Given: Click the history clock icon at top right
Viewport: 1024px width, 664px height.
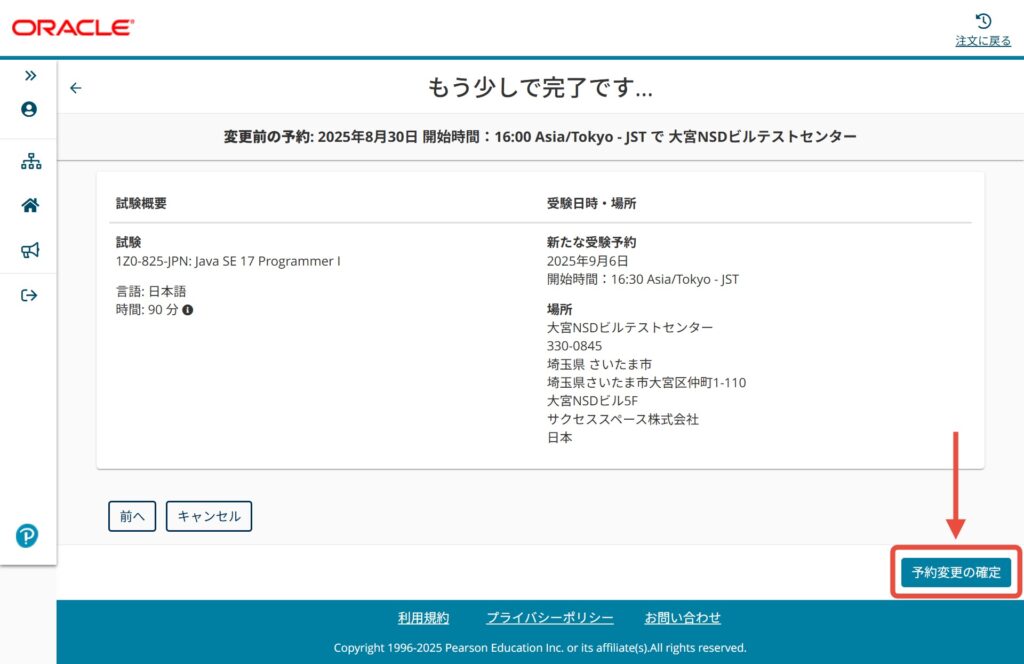Looking at the screenshot, I should pyautogui.click(x=983, y=21).
